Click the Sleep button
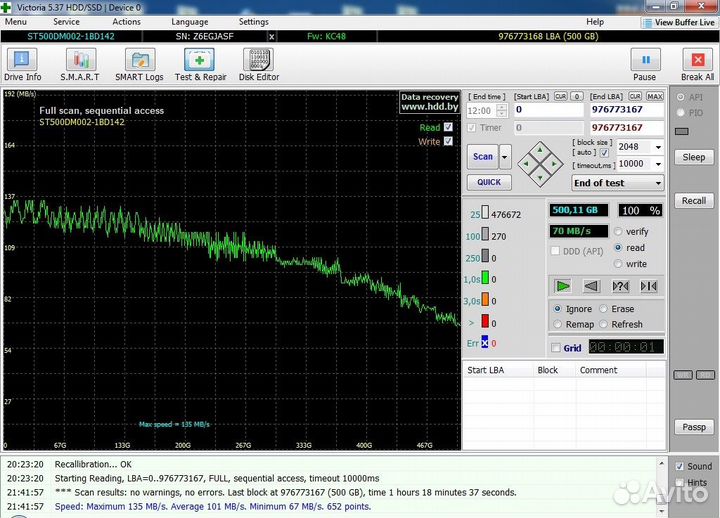Viewport: 720px width, 518px height. point(694,157)
